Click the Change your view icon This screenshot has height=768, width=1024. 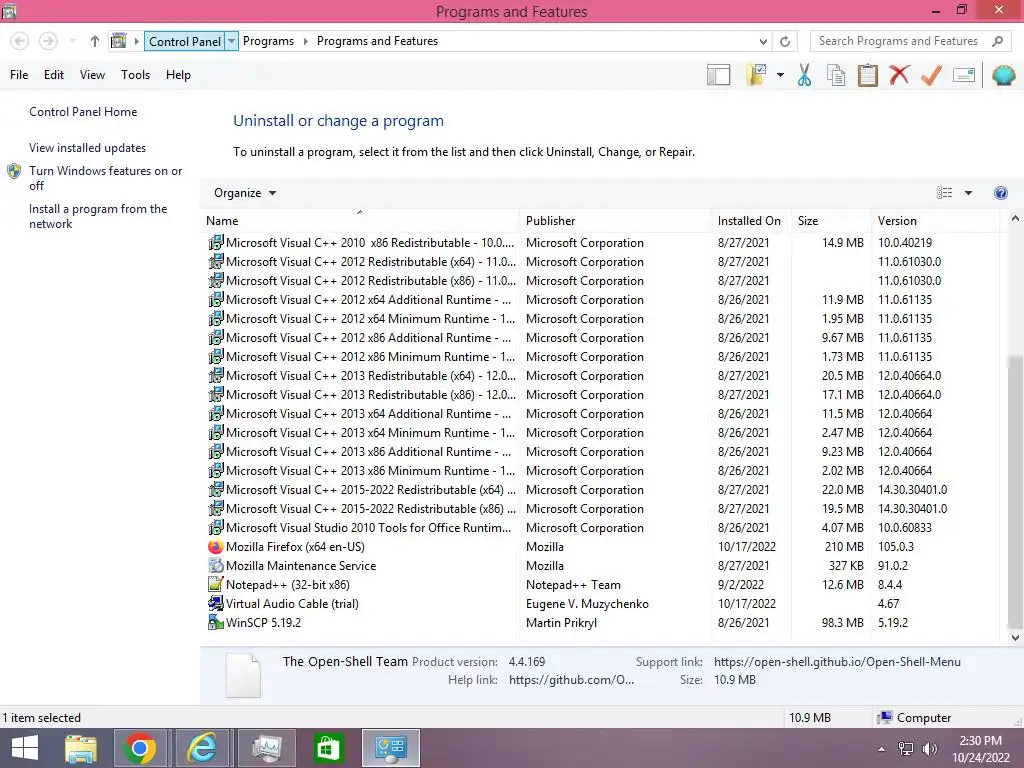944,193
